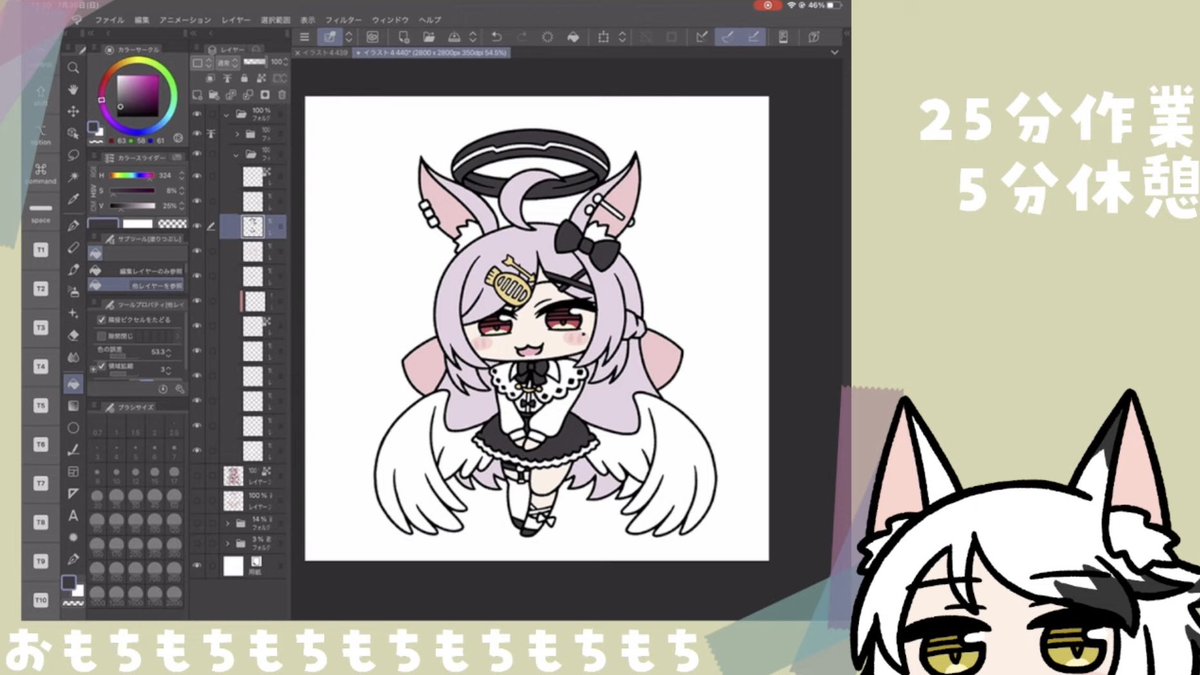Select the Move layer tool
This screenshot has width=1200, height=675.
point(73,111)
